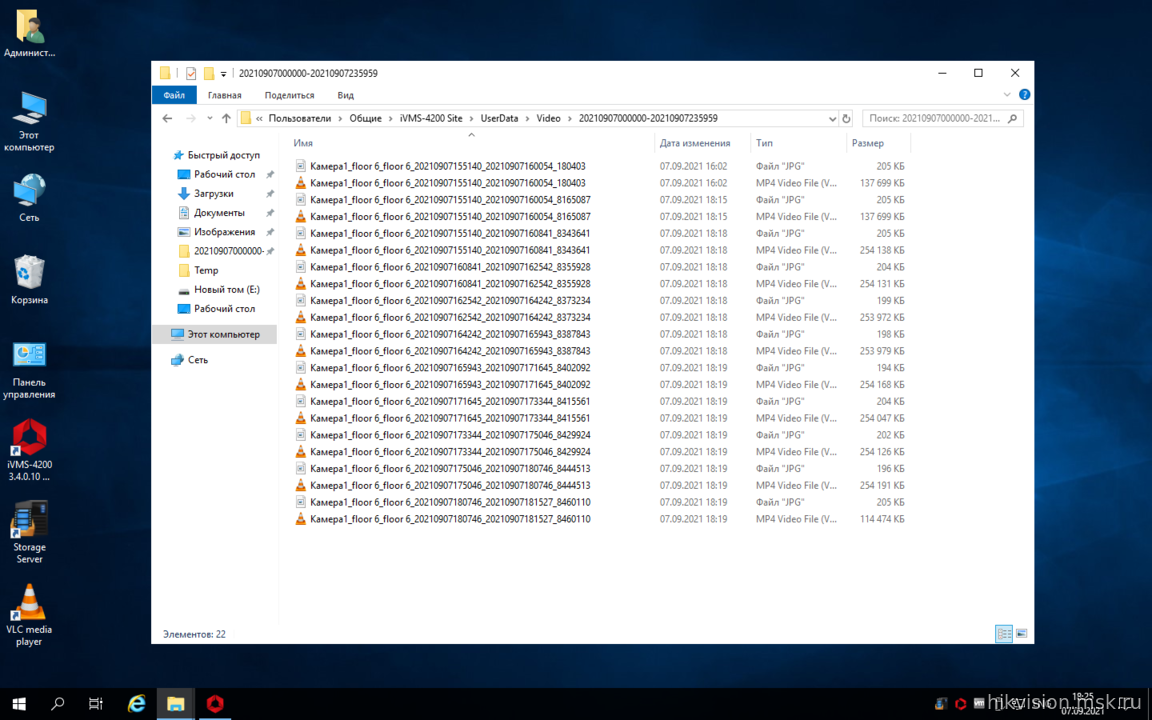Navigate to Общие in the address bar
The image size is (1152, 720).
pos(366,118)
